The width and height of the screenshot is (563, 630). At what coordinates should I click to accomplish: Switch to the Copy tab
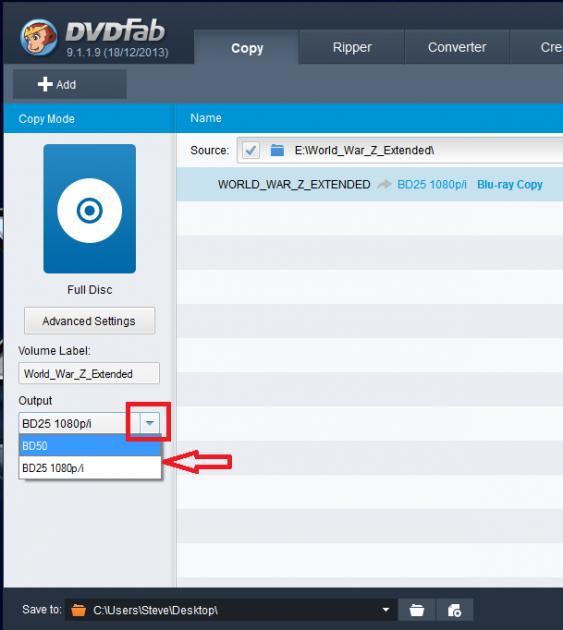click(x=247, y=47)
